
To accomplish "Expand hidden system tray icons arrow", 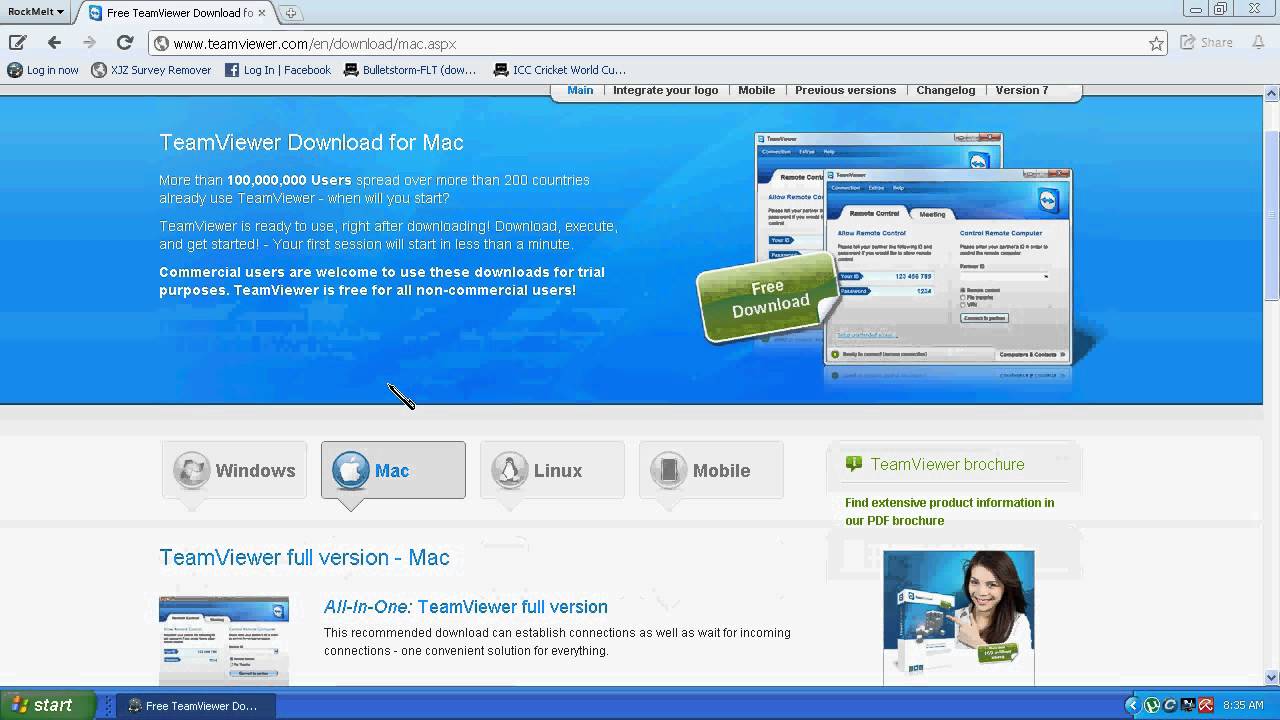I will point(1132,705).
